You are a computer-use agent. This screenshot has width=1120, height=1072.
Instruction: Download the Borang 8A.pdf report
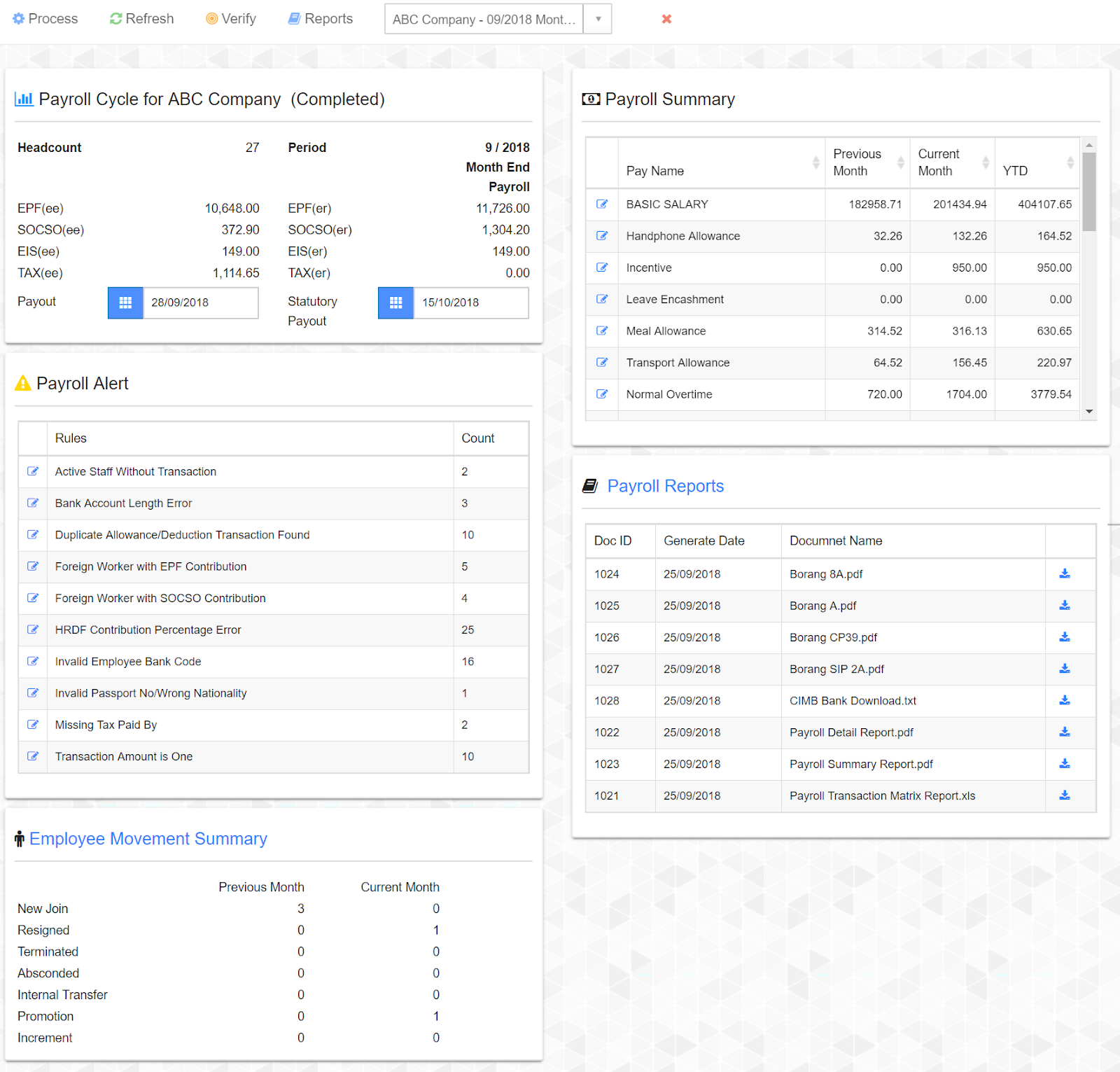coord(1064,573)
